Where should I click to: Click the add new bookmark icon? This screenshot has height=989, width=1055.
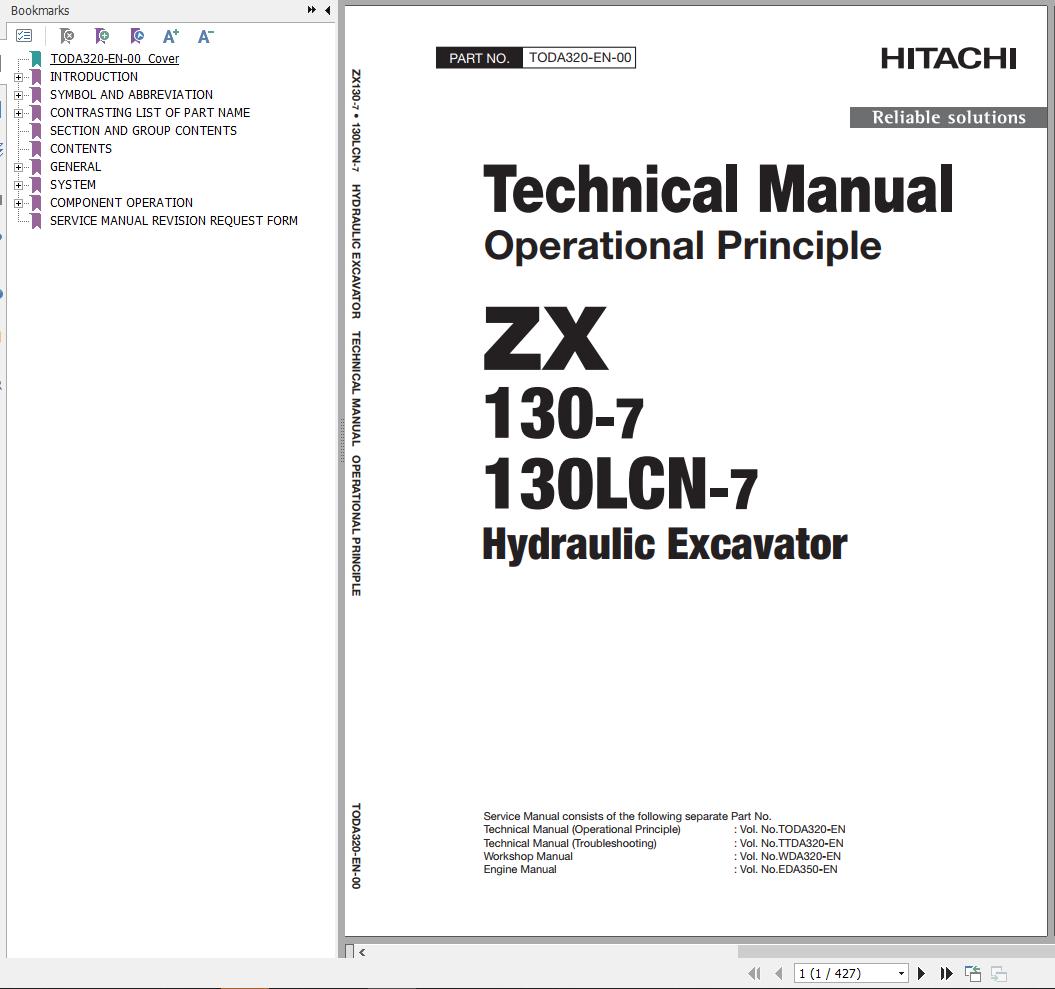[102, 36]
